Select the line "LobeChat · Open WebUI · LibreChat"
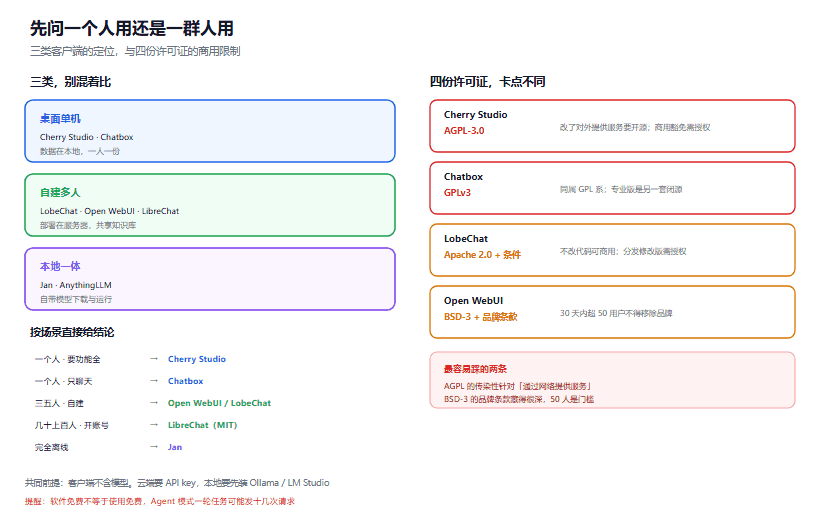This screenshot has width=820, height=520. point(109,211)
